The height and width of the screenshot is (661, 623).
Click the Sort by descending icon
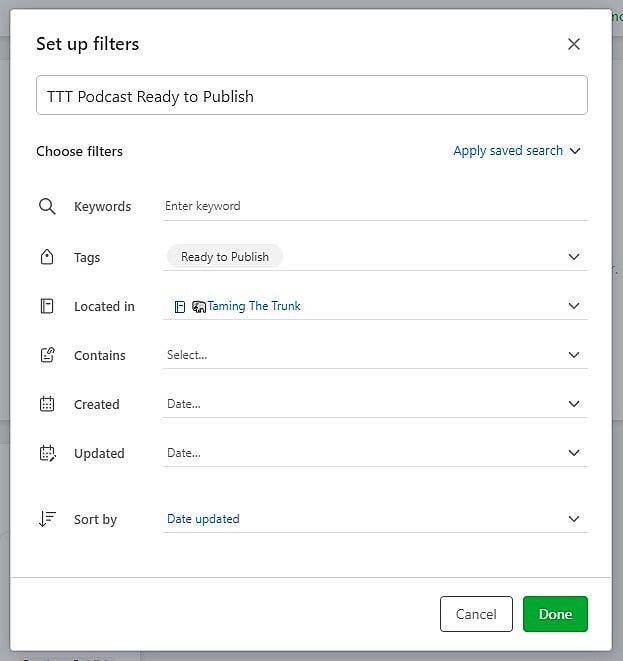[x=47, y=519]
